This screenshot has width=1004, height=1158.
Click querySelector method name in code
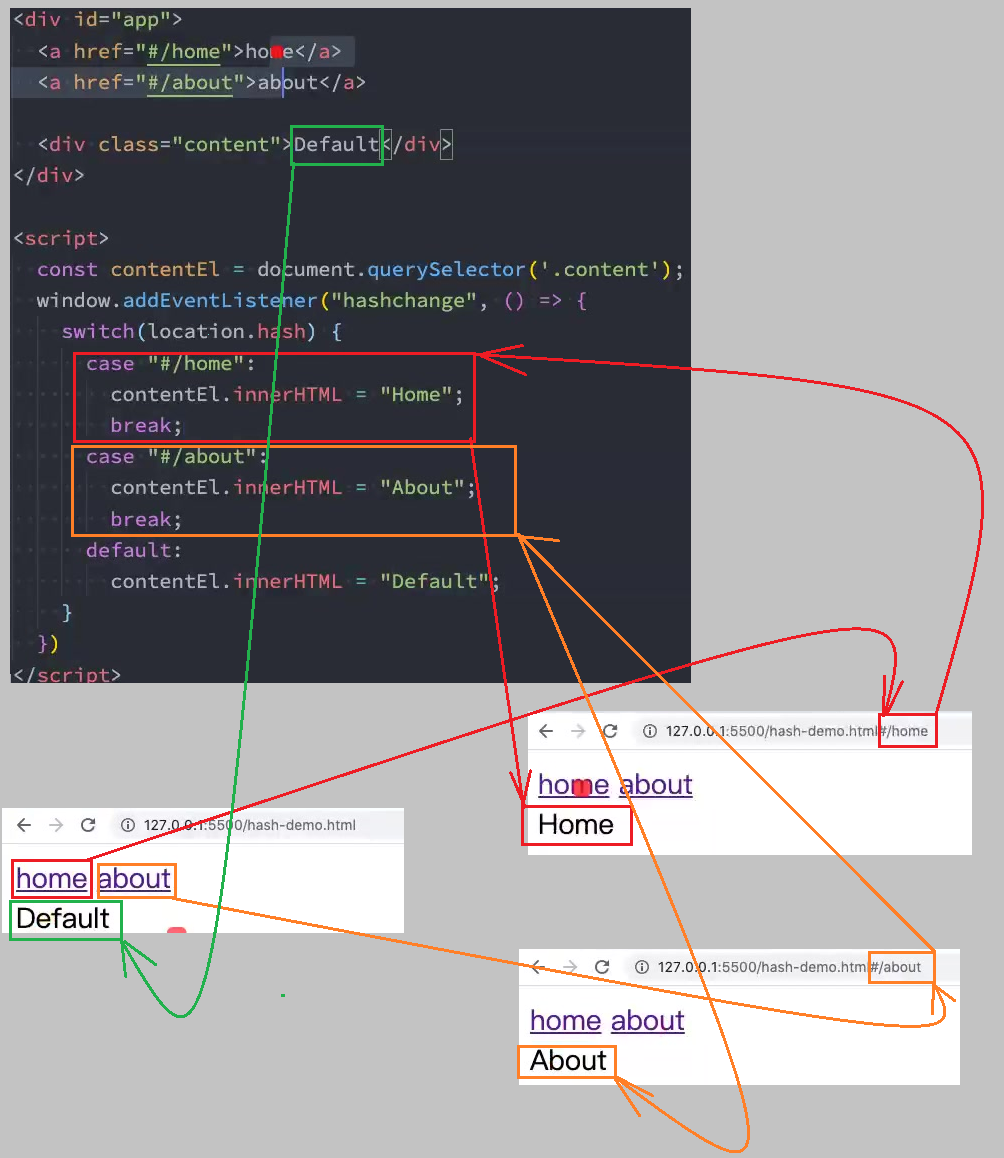446,270
